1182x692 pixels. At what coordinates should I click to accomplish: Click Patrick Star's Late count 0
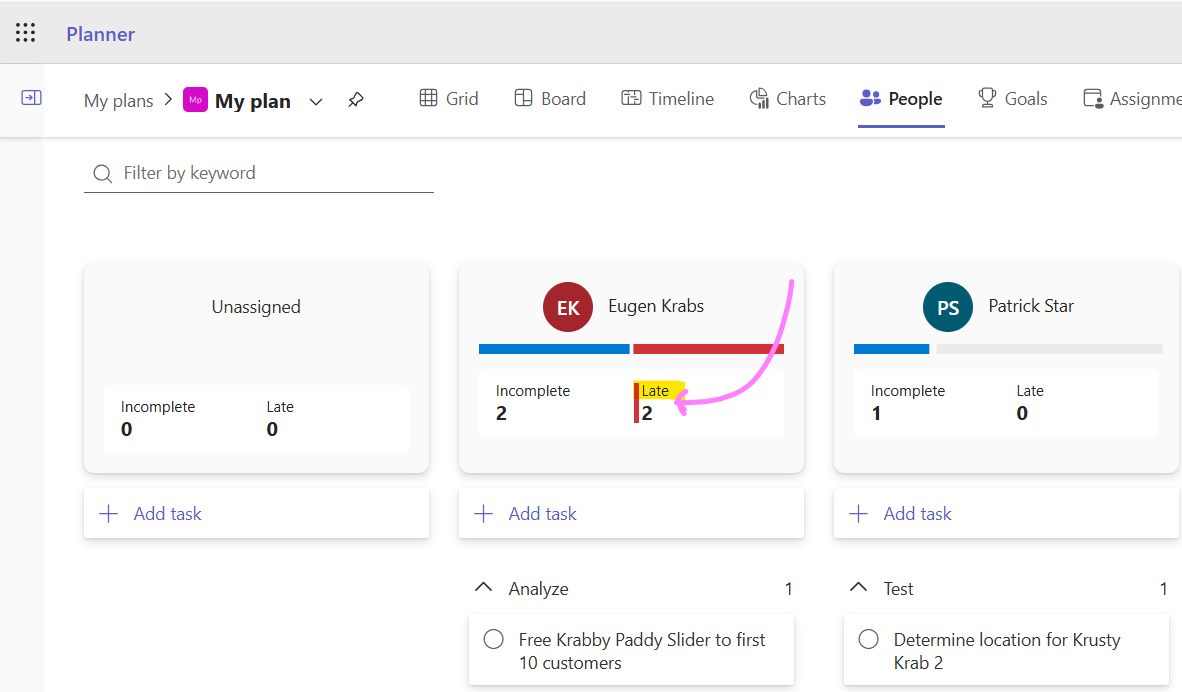click(x=1022, y=413)
